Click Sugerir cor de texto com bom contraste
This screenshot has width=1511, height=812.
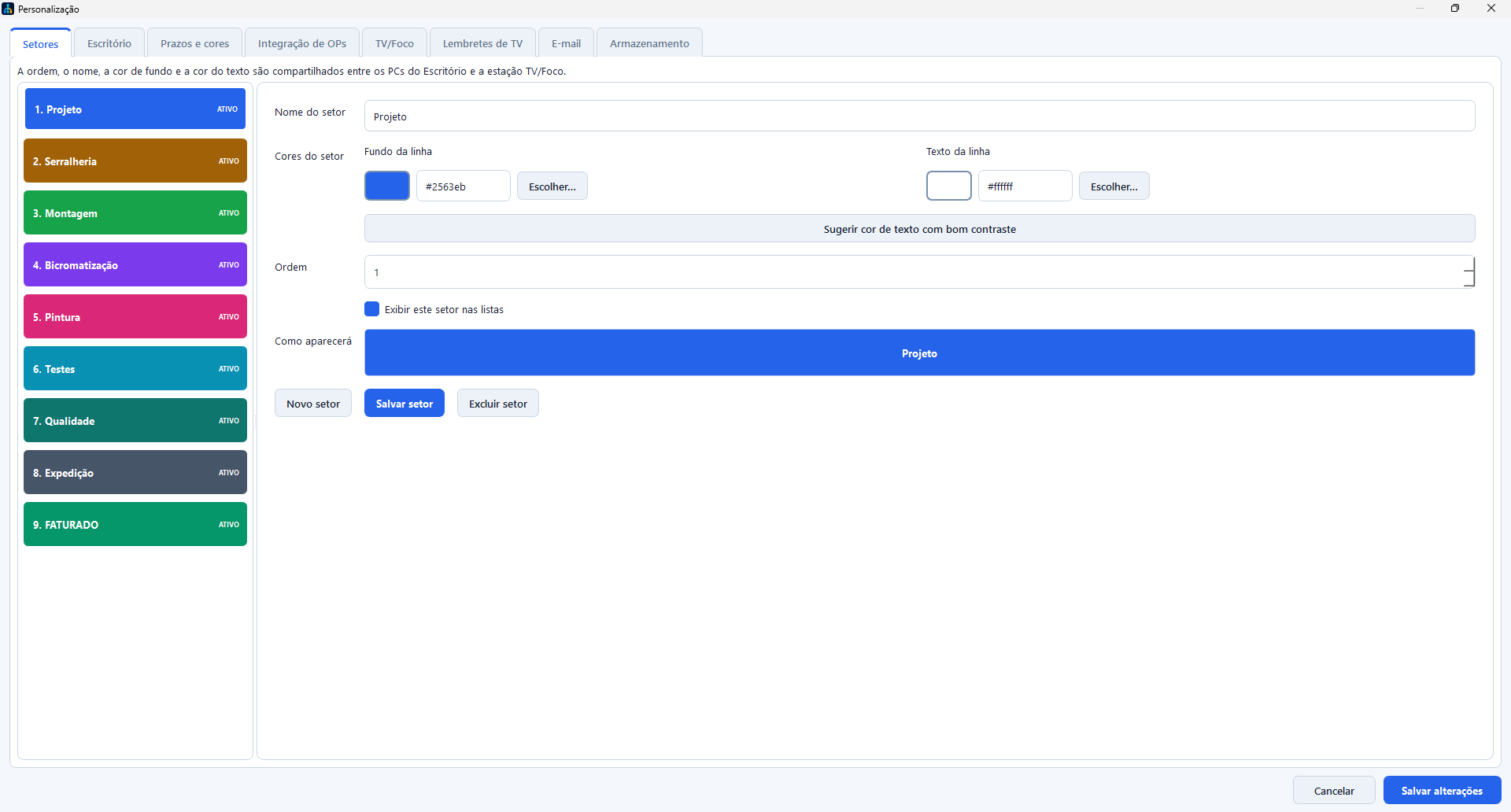click(x=919, y=228)
